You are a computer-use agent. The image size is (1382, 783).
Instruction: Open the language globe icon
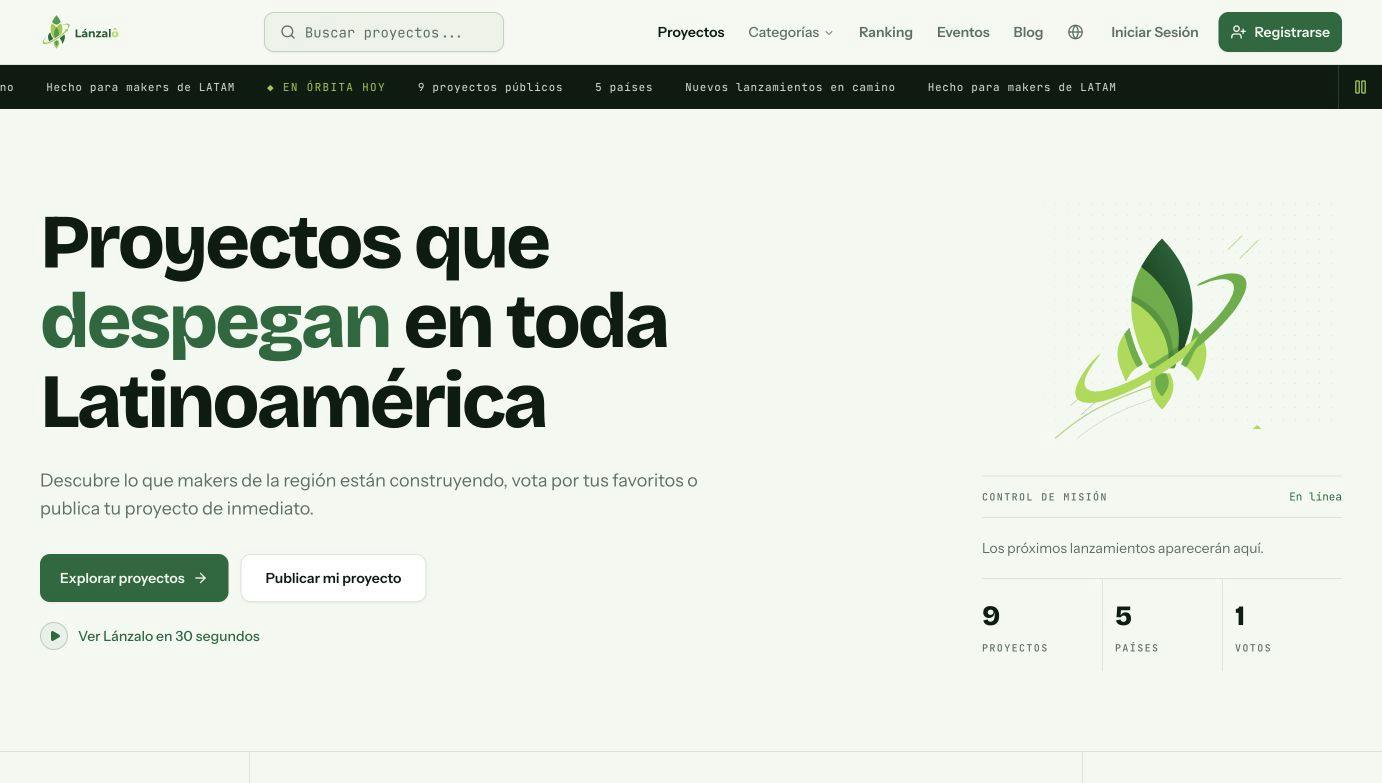(1076, 32)
